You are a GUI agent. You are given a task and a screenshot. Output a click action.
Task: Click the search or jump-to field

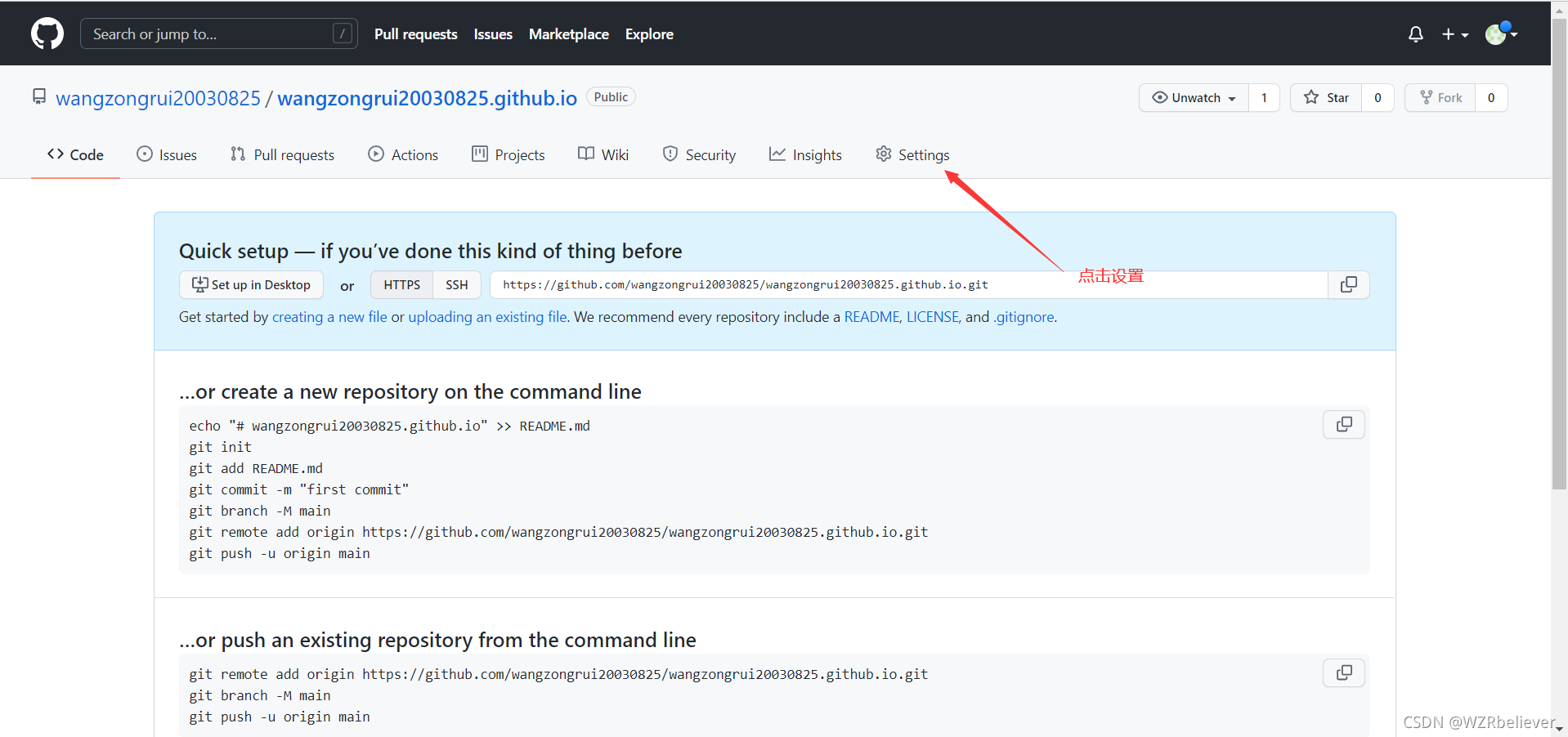pyautogui.click(x=219, y=33)
